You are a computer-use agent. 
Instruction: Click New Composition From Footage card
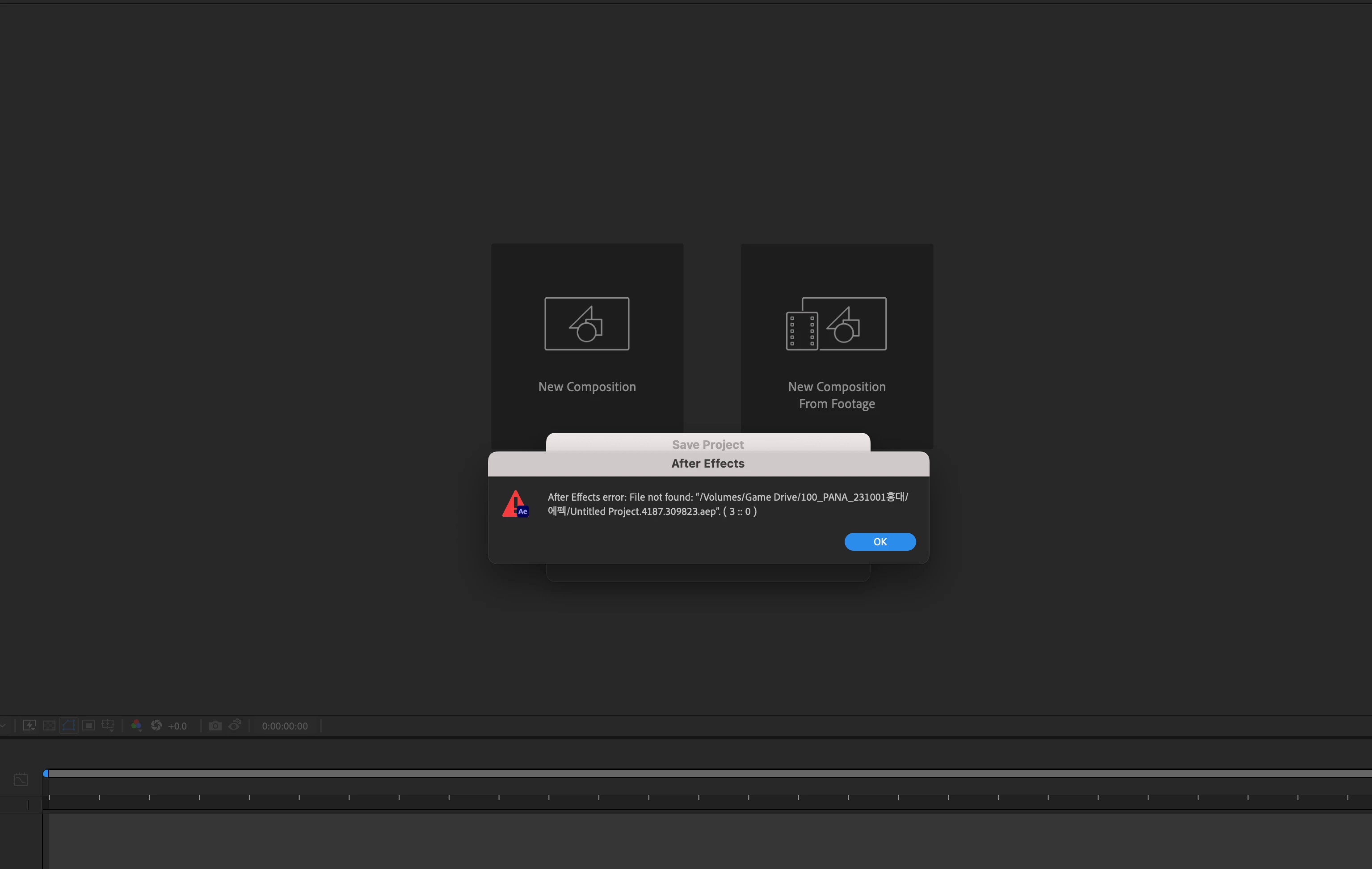[x=837, y=346]
